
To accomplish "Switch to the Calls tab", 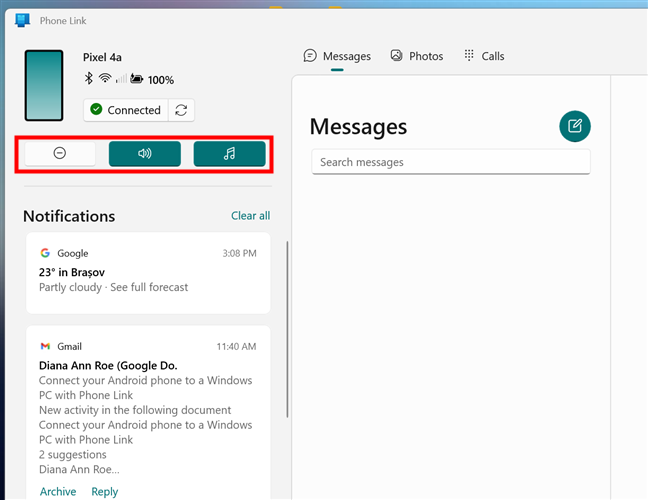I will [484, 56].
